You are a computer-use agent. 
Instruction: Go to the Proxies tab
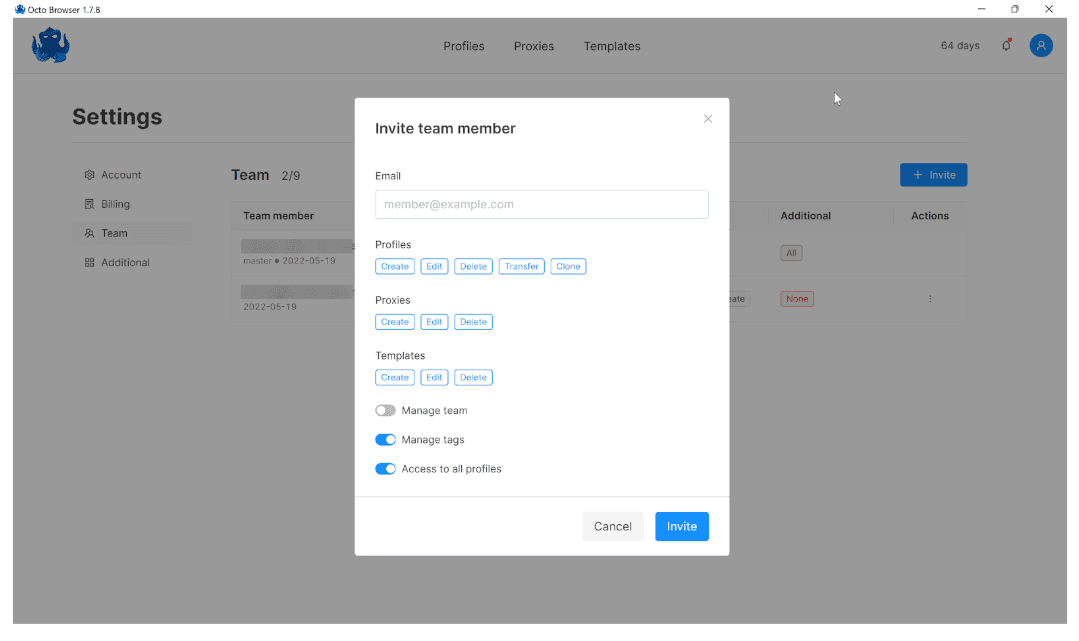pyautogui.click(x=534, y=46)
